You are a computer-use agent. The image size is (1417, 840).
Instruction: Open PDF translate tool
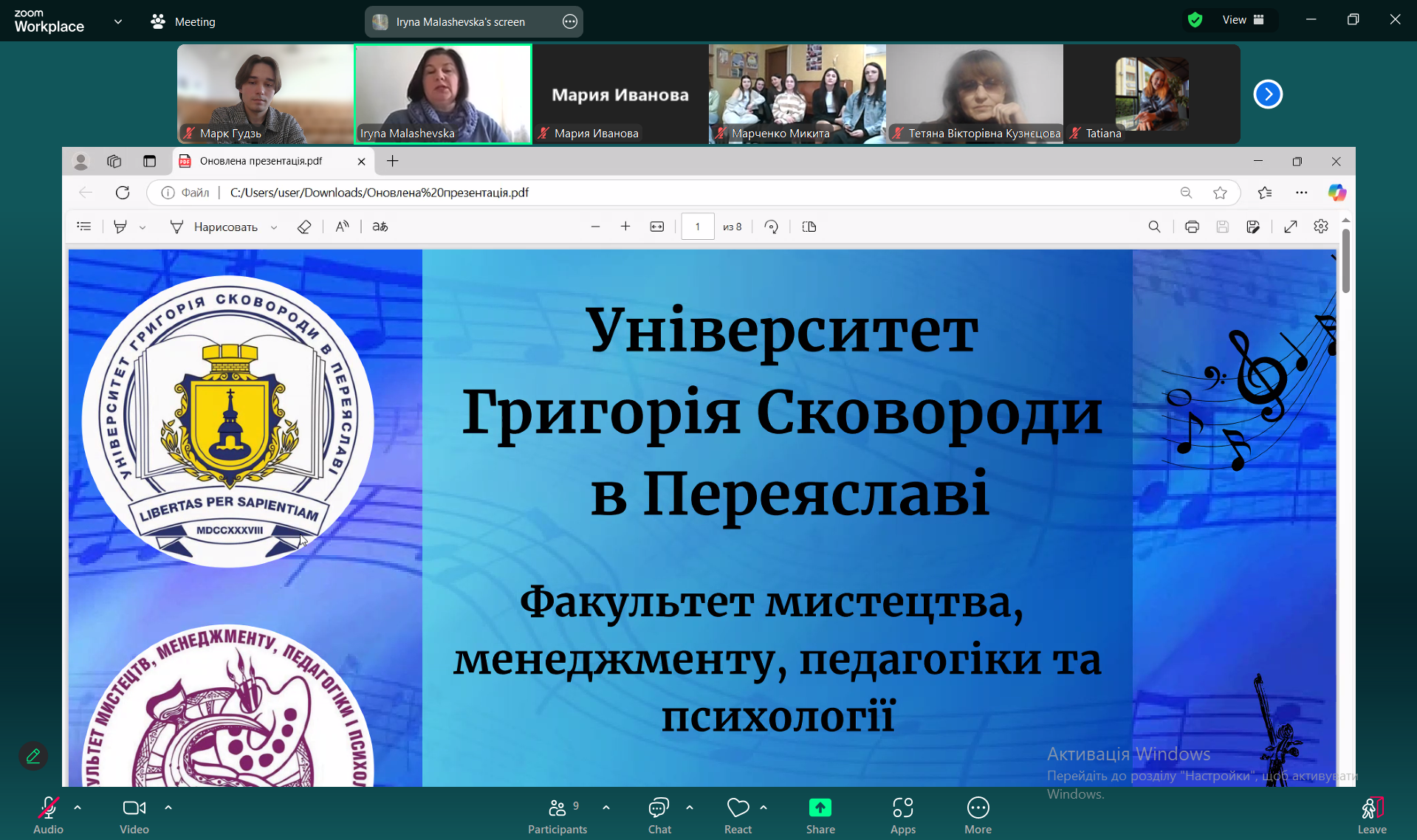pyautogui.click(x=380, y=227)
